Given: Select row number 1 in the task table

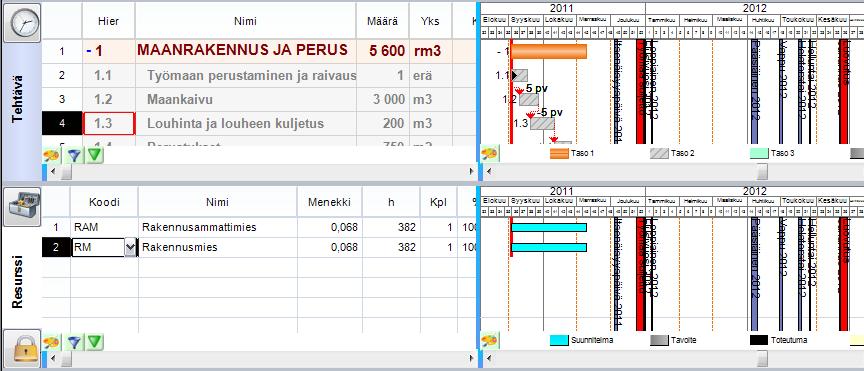Looking at the screenshot, I should (x=62, y=51).
